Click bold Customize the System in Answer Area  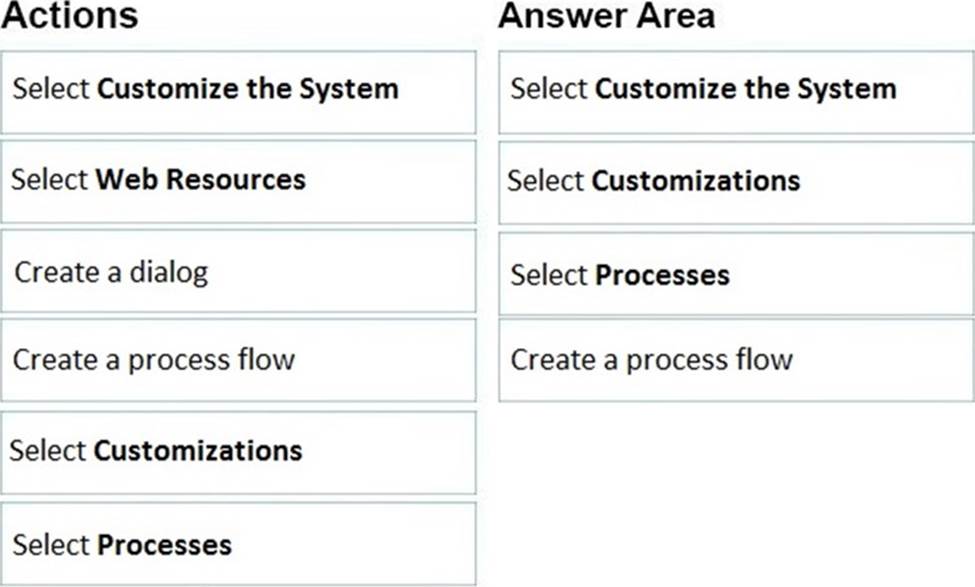coord(746,89)
